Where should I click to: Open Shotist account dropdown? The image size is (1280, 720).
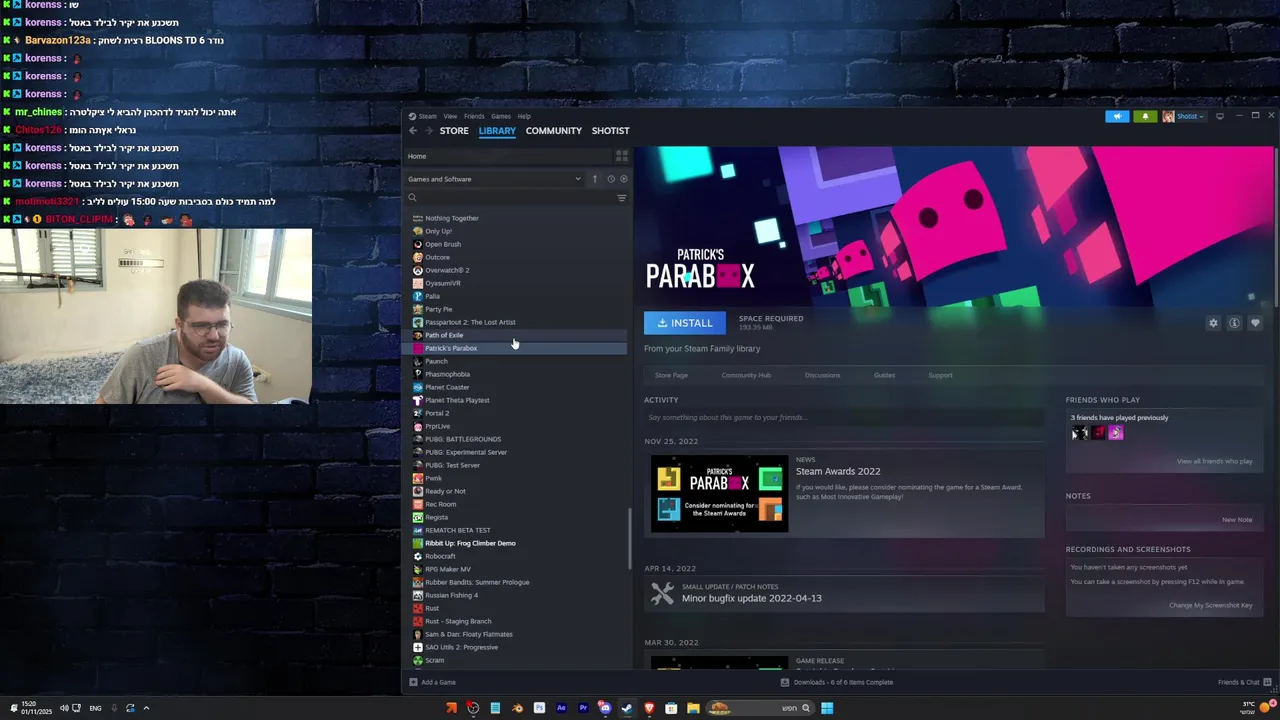point(1191,116)
